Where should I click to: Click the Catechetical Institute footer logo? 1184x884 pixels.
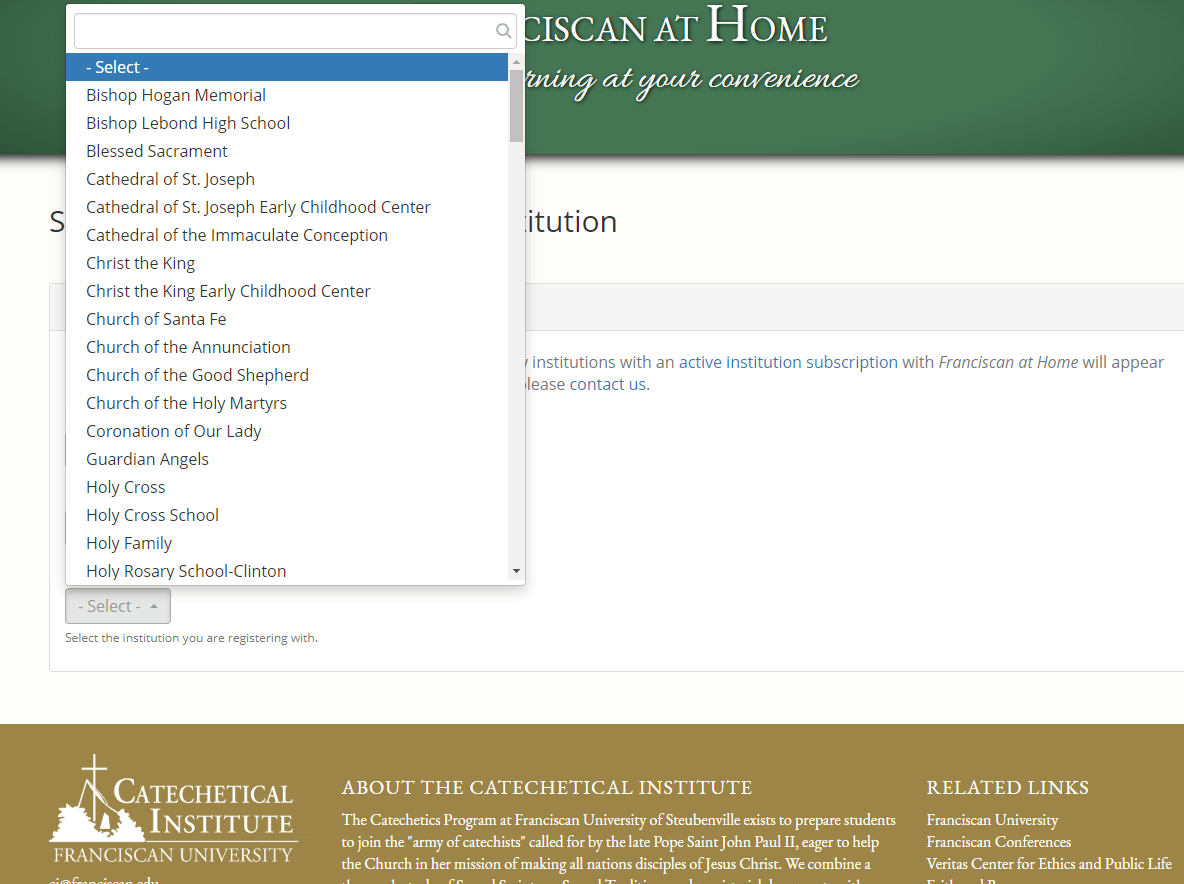click(174, 809)
